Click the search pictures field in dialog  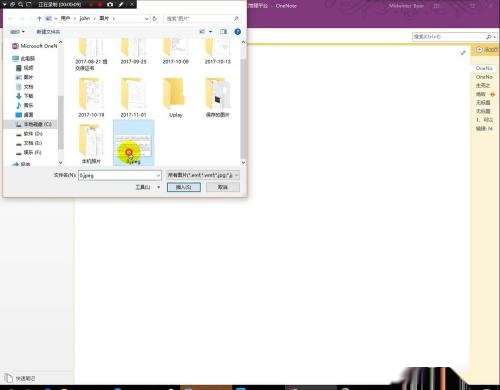pyautogui.click(x=202, y=19)
